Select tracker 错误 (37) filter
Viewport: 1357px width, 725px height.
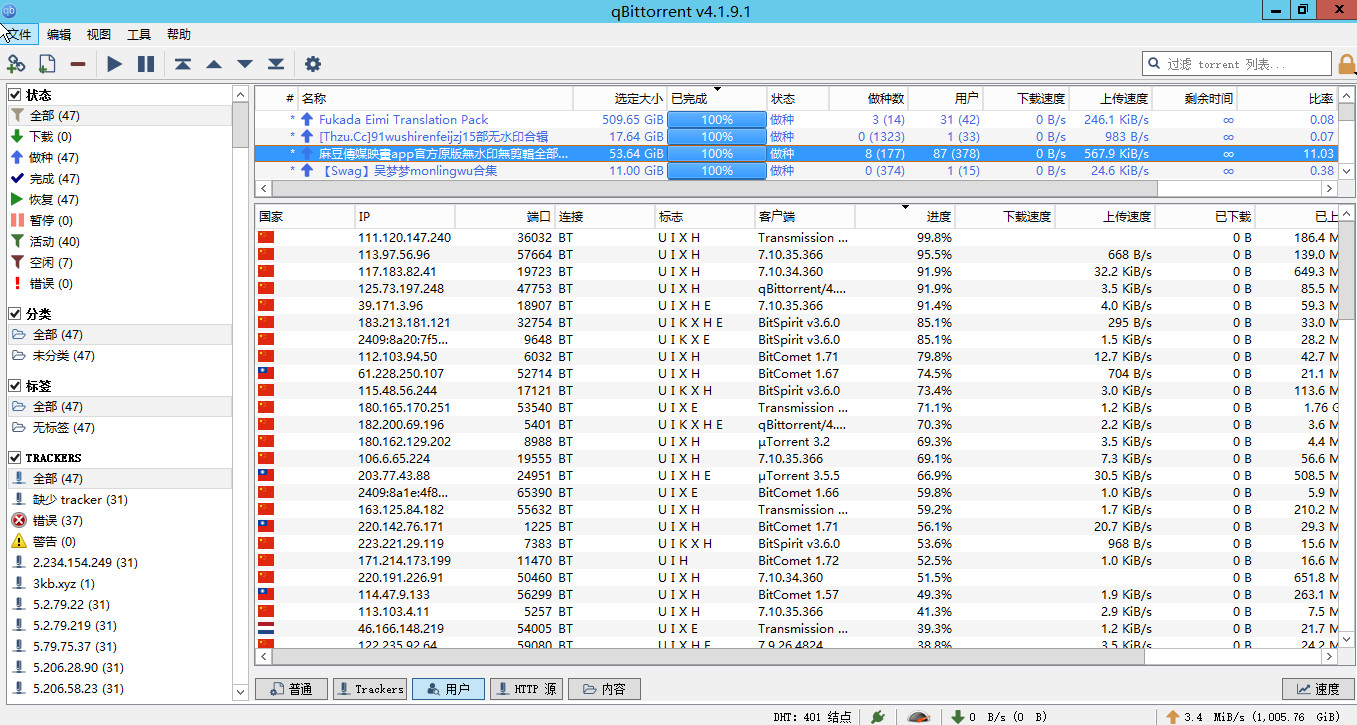[x=58, y=521]
